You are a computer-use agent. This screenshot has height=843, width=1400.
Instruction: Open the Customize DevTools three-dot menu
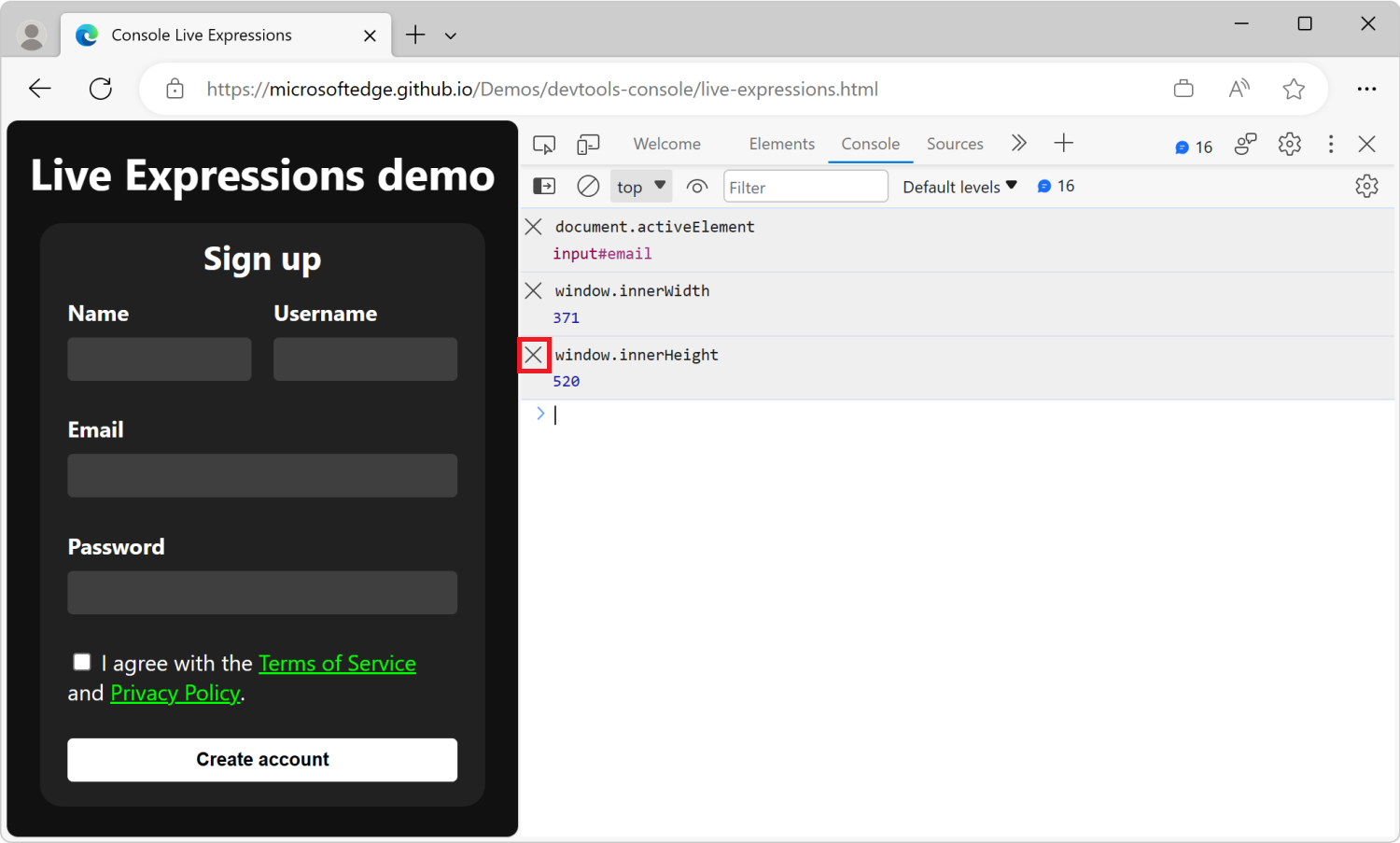[x=1331, y=144]
